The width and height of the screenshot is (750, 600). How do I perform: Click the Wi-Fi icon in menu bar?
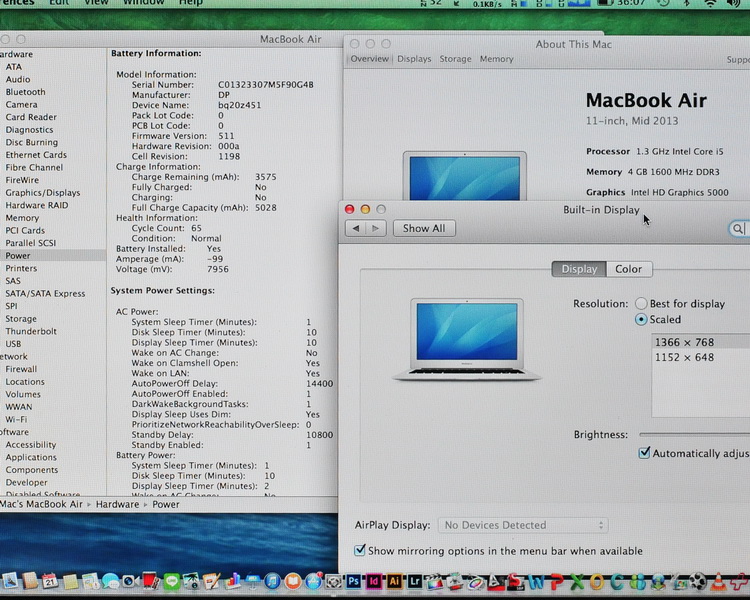click(710, 4)
